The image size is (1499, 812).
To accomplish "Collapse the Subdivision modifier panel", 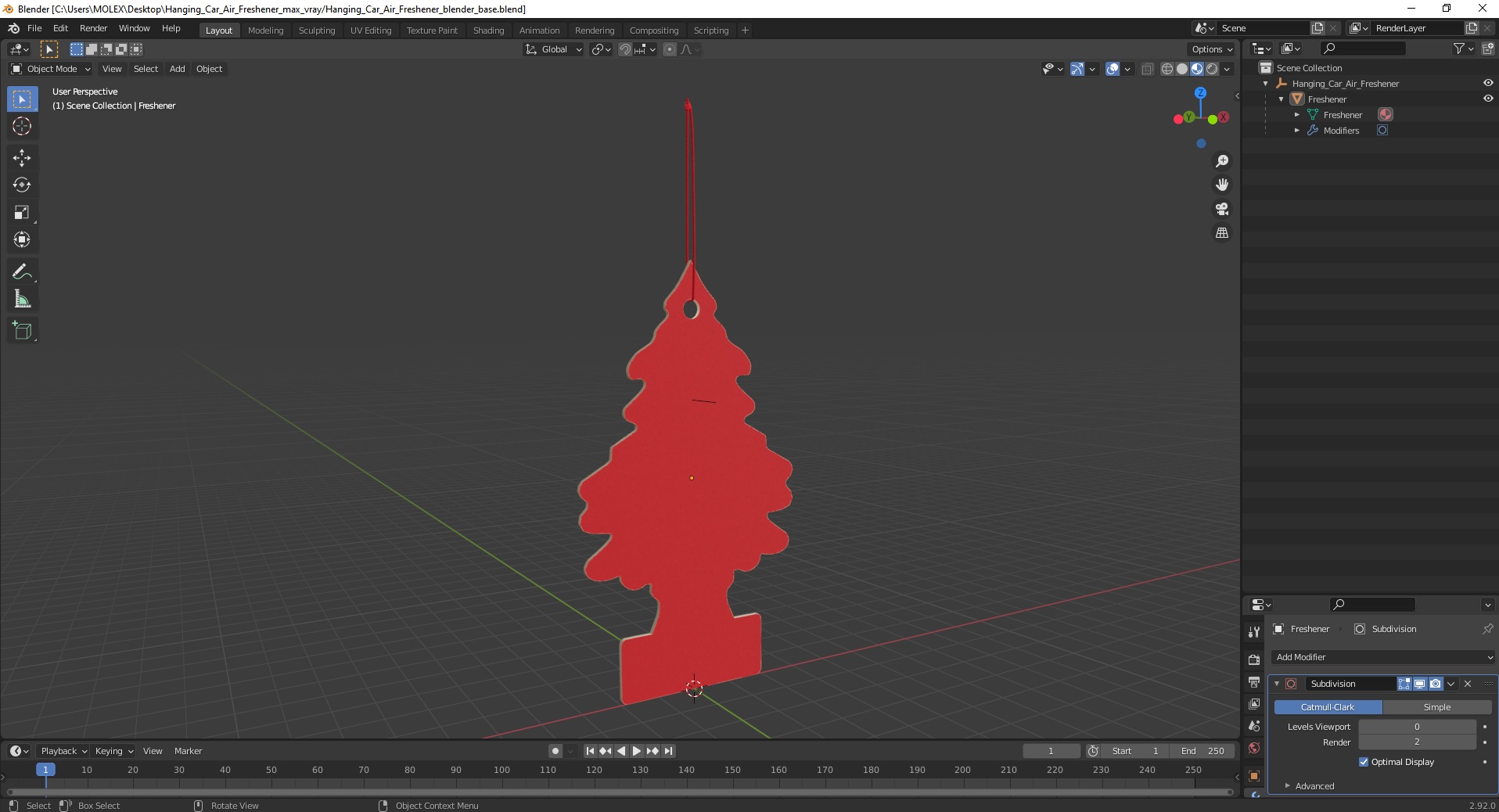I will [x=1277, y=684].
